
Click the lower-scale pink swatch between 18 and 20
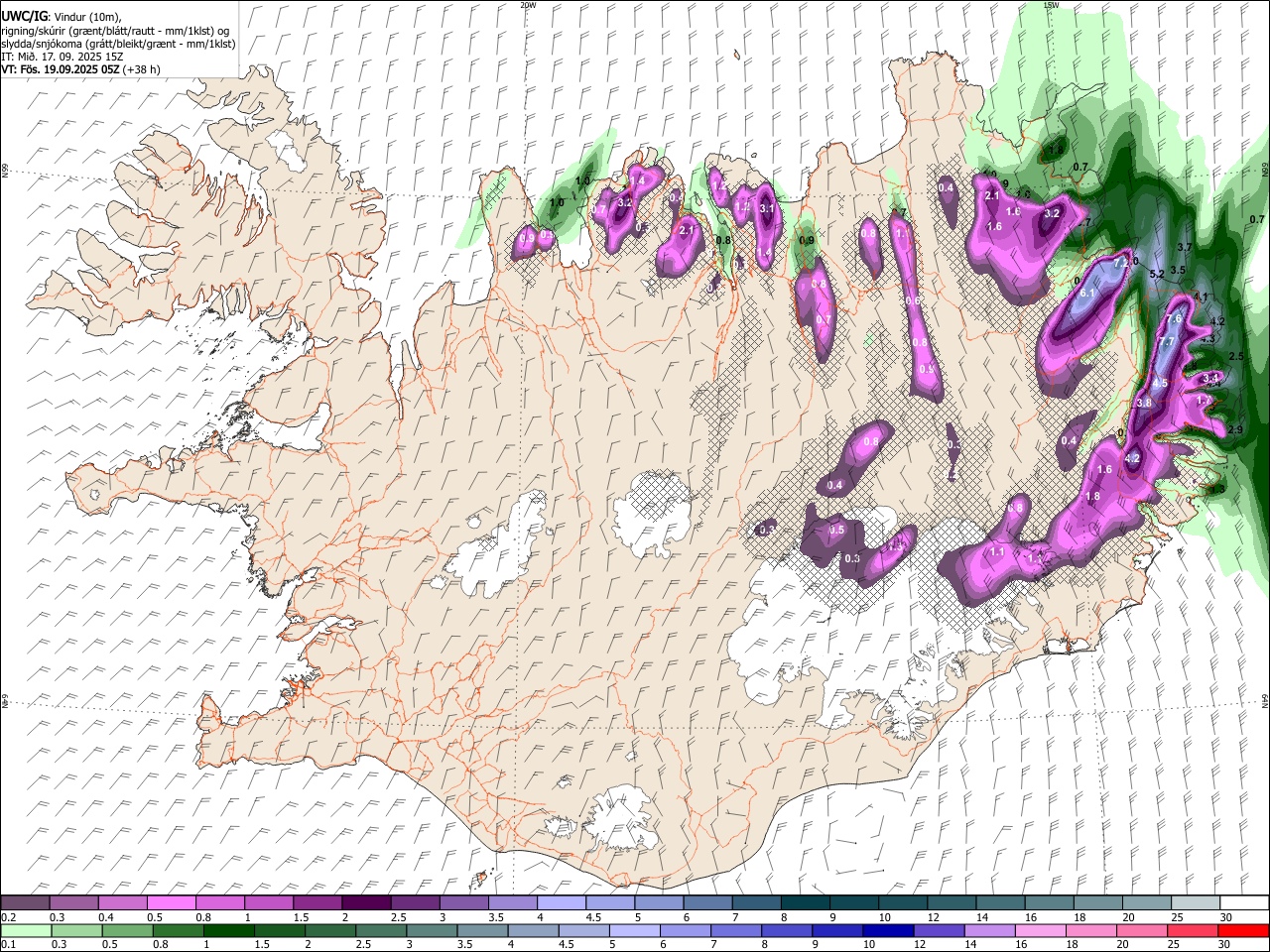pyautogui.click(x=1091, y=930)
